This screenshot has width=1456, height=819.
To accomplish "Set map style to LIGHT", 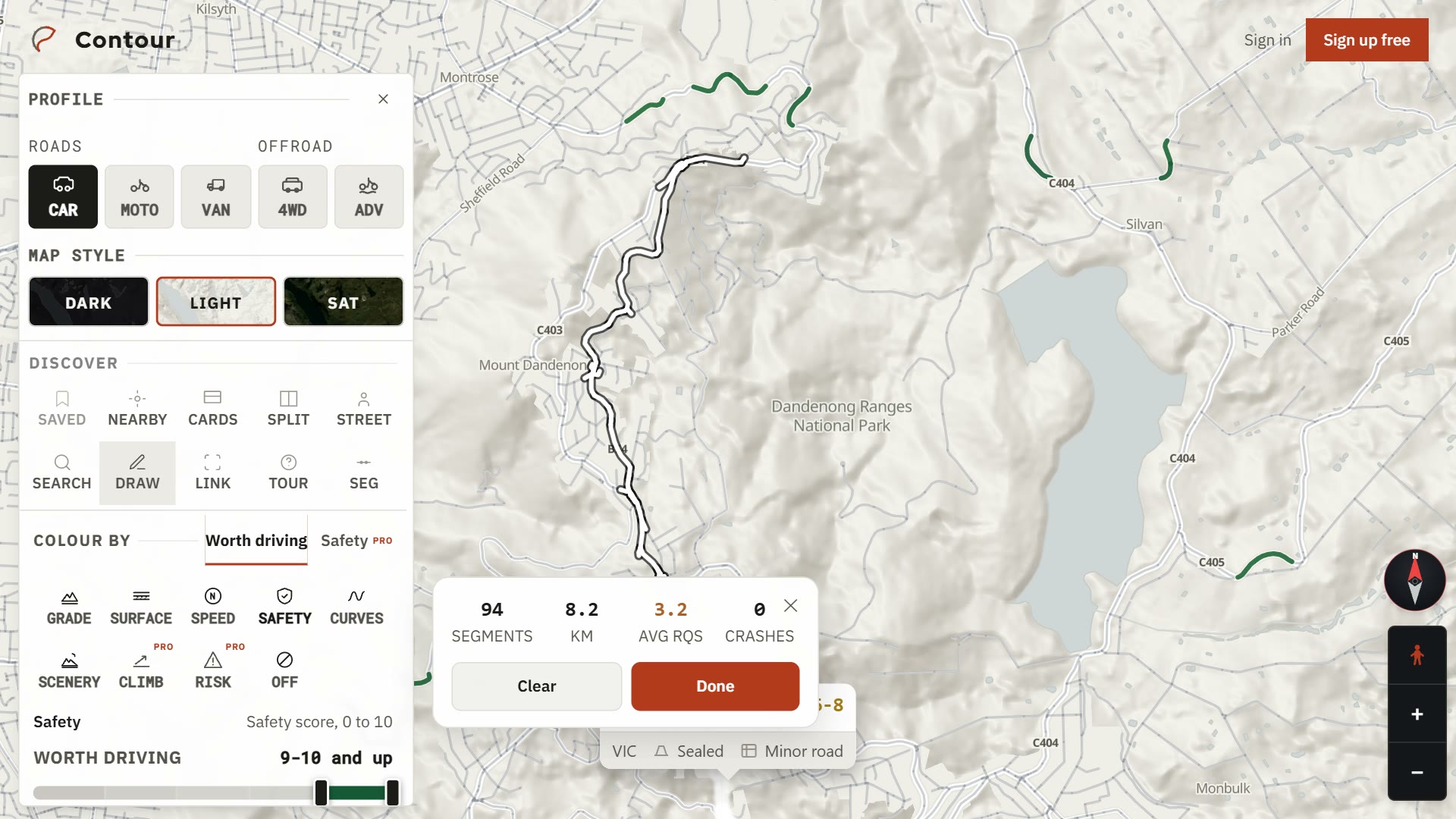I will point(216,302).
